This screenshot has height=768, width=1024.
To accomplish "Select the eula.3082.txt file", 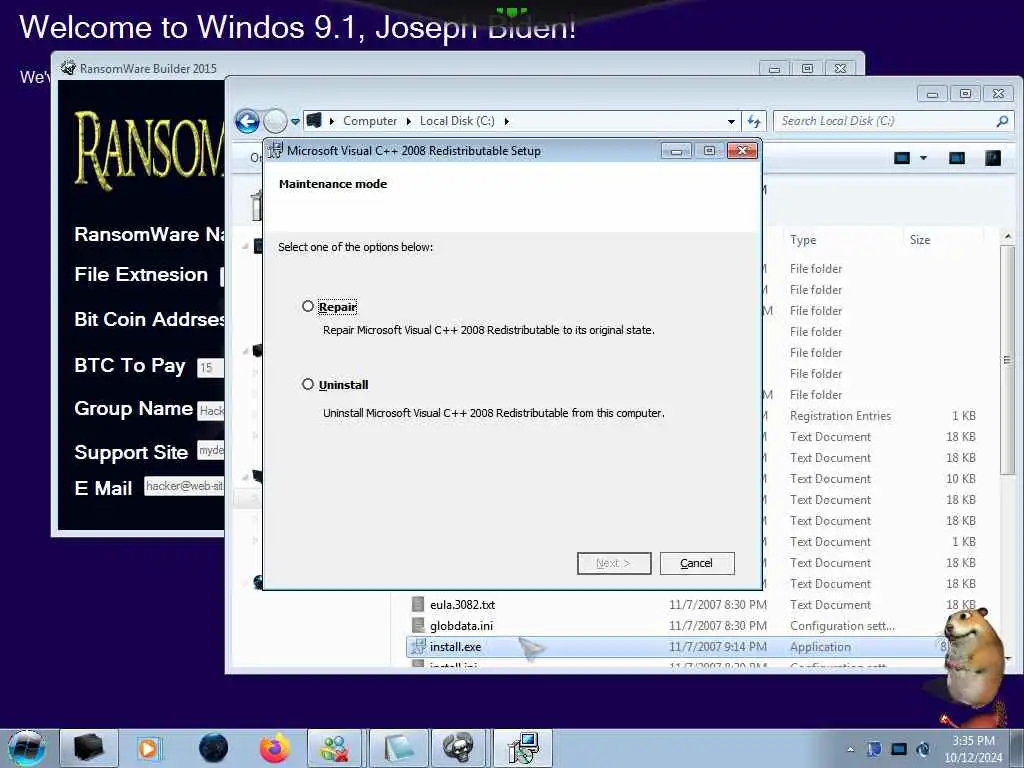I will pos(462,605).
